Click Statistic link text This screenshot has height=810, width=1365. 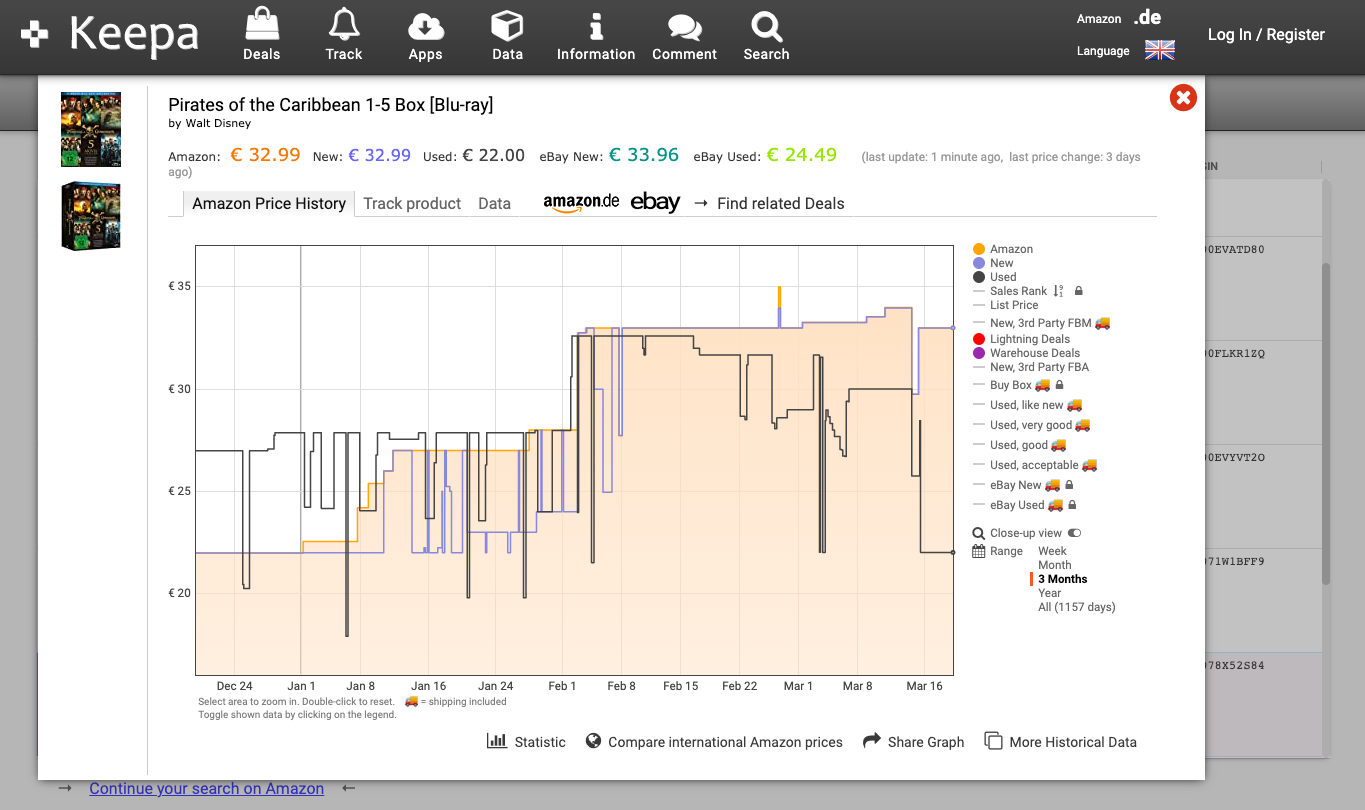pyautogui.click(x=540, y=742)
